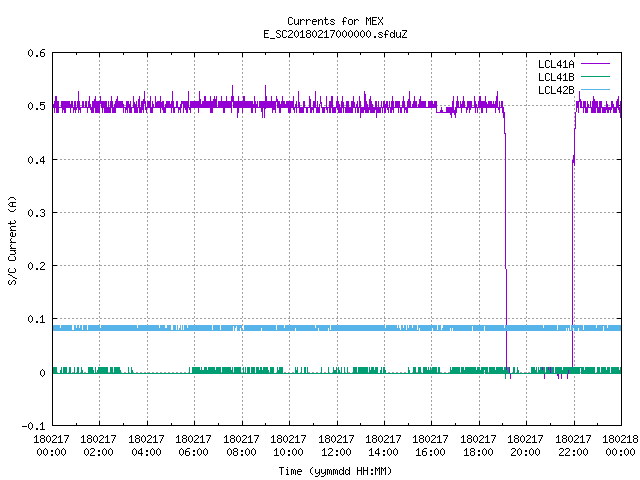
Task: Click the LCL42B legend label
Action: coord(556,90)
